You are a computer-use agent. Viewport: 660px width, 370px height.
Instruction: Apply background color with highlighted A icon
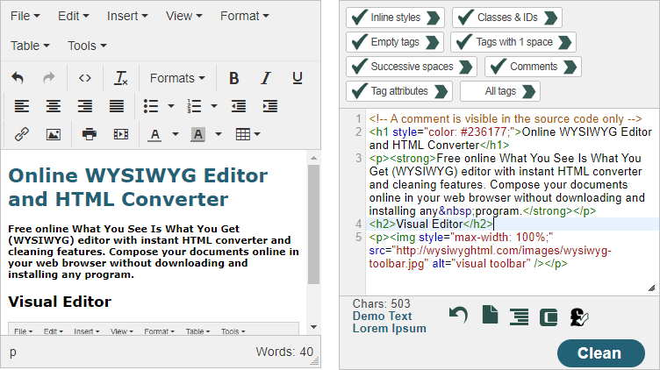click(198, 135)
